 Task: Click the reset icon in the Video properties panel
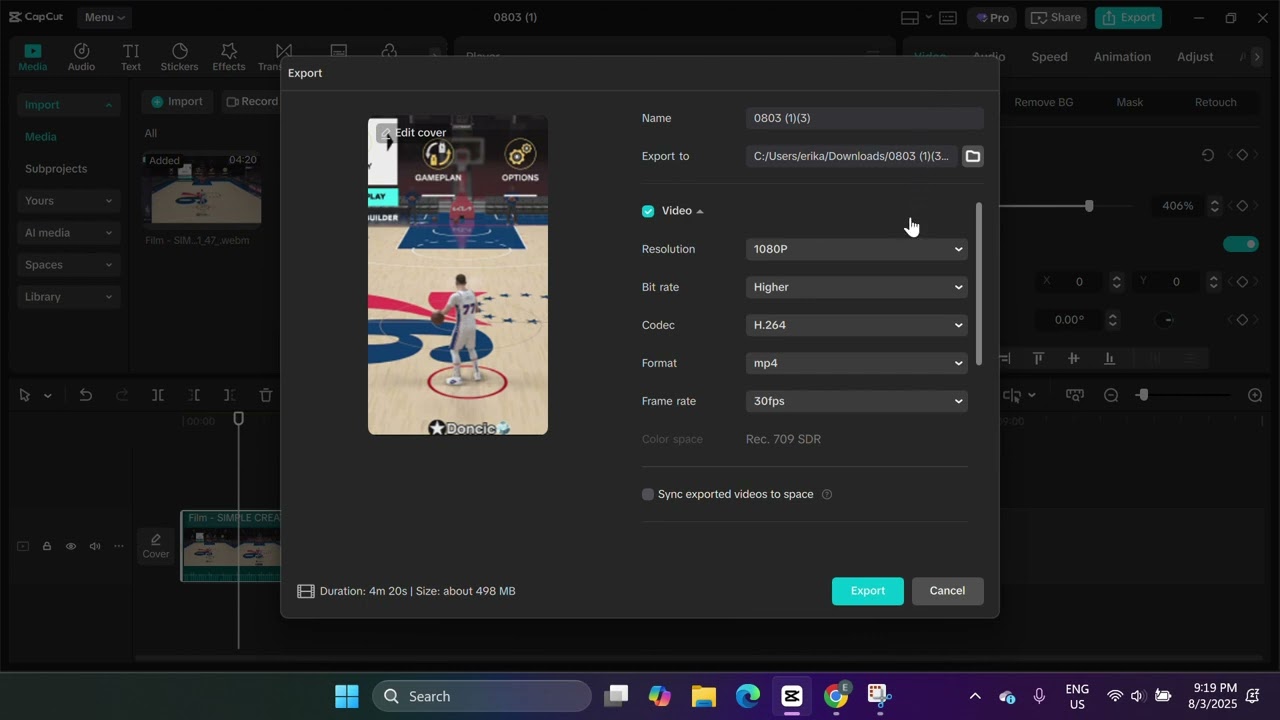click(1208, 155)
